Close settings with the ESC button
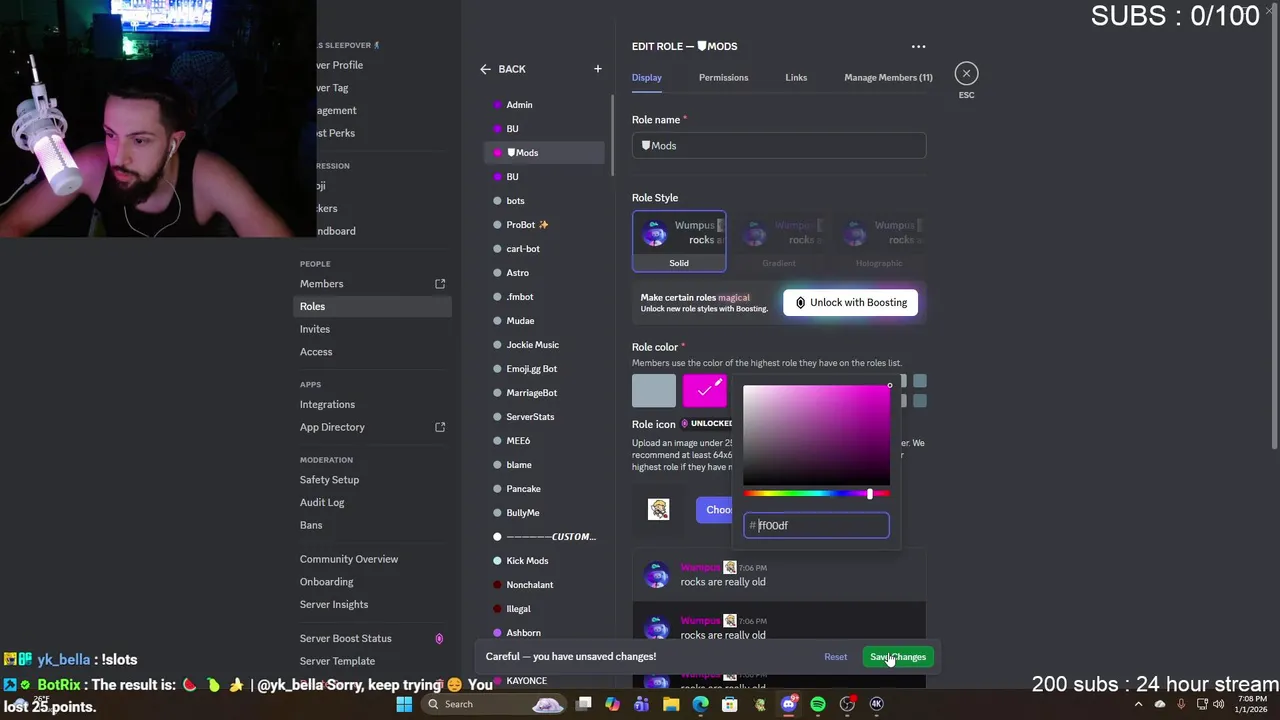Viewport: 1280px width, 720px height. pyautogui.click(x=966, y=73)
